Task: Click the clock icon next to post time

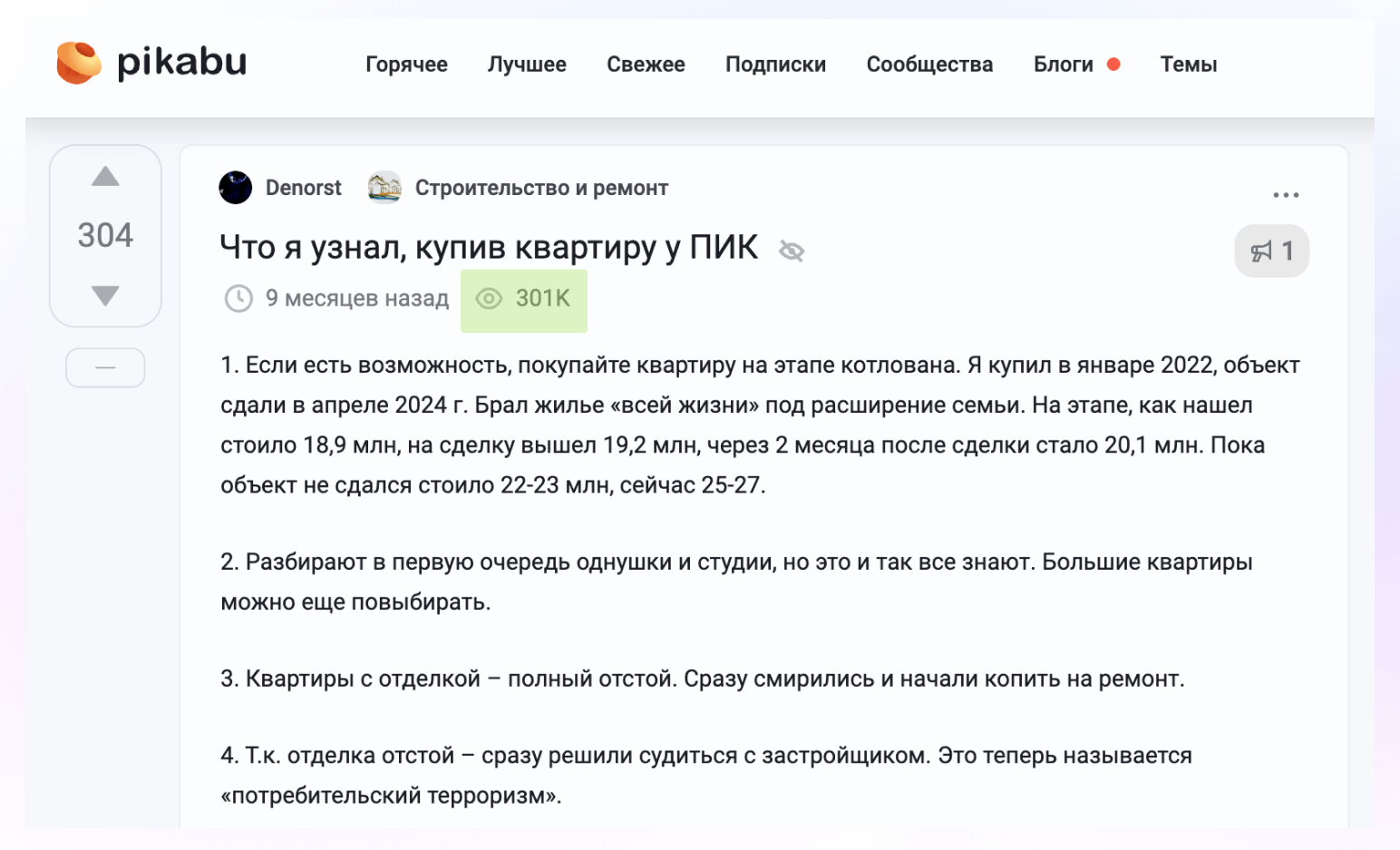Action: tap(238, 298)
